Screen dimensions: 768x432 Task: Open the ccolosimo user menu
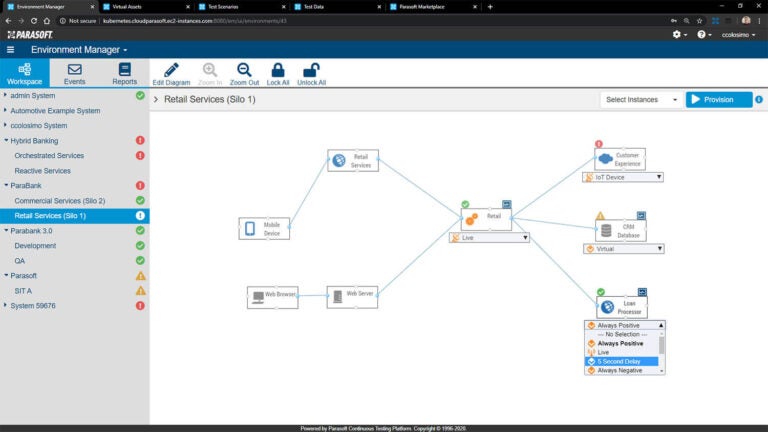point(738,35)
